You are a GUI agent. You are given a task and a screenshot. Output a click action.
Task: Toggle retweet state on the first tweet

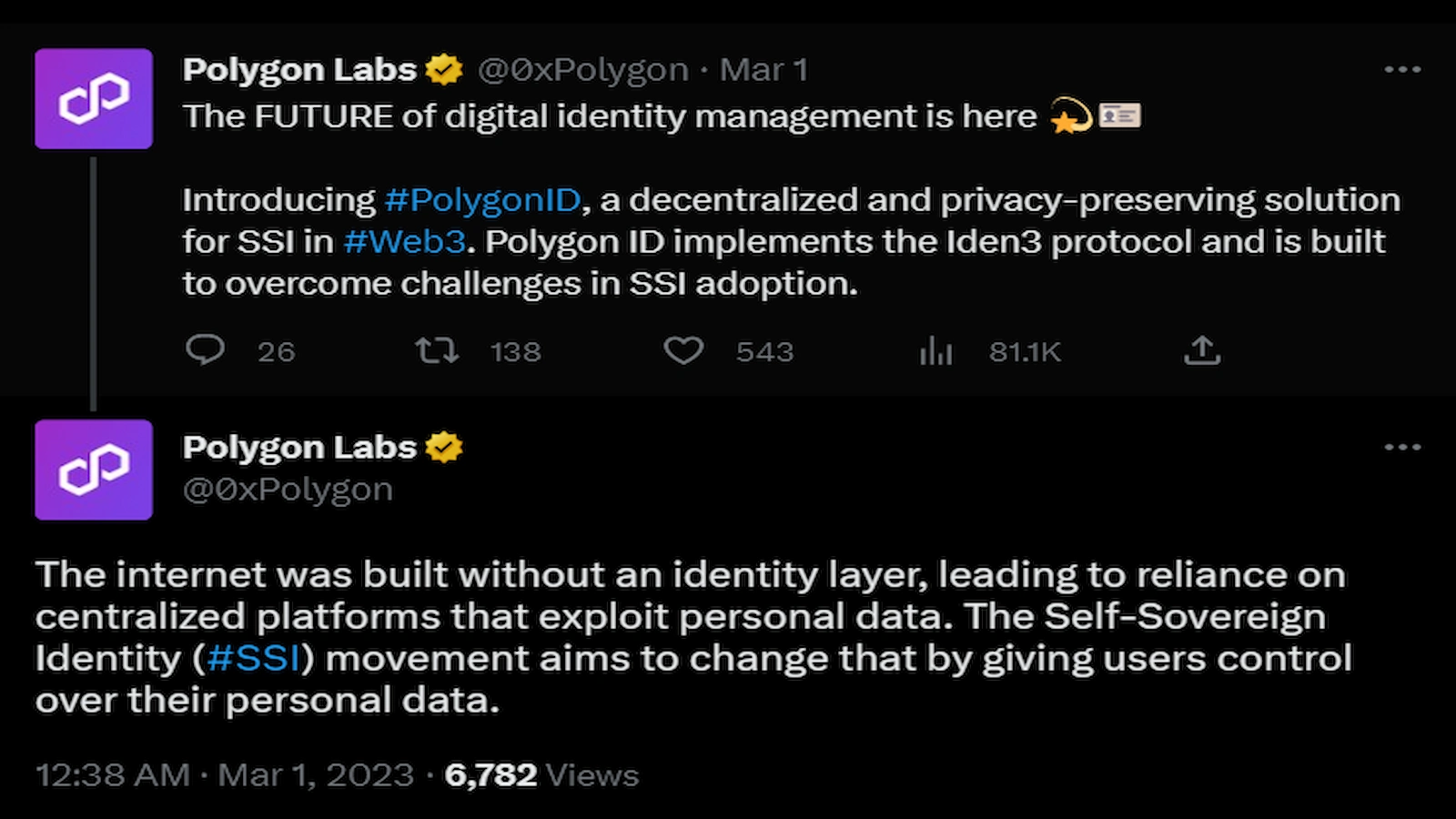coord(438,351)
